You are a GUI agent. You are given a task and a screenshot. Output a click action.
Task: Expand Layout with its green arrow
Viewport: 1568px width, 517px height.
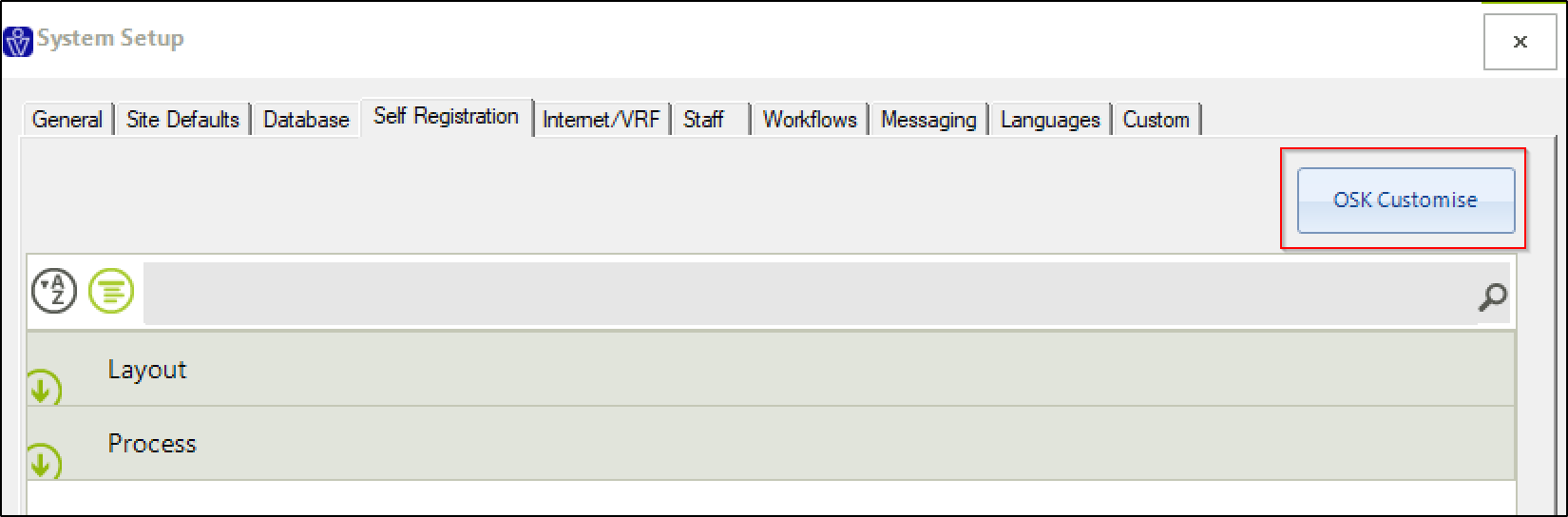[x=44, y=388]
